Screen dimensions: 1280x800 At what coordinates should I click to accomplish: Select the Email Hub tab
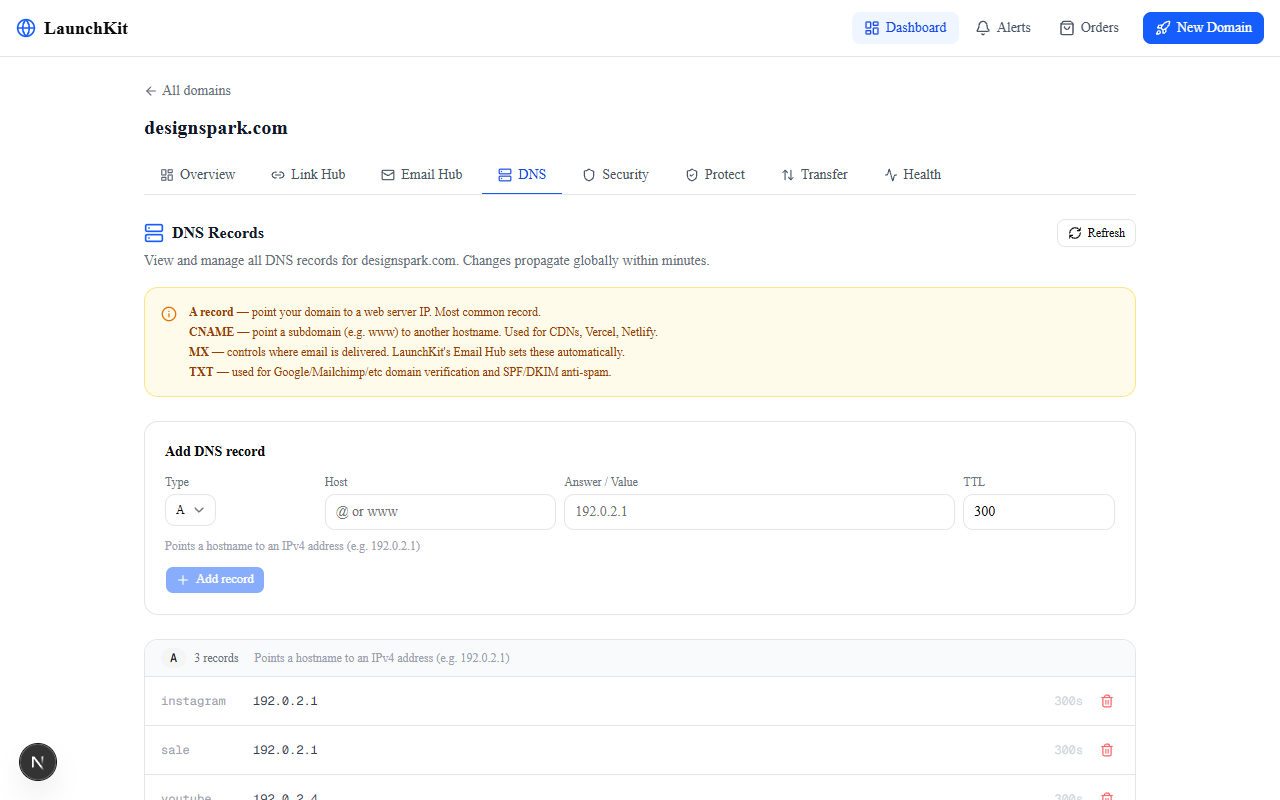coord(421,175)
